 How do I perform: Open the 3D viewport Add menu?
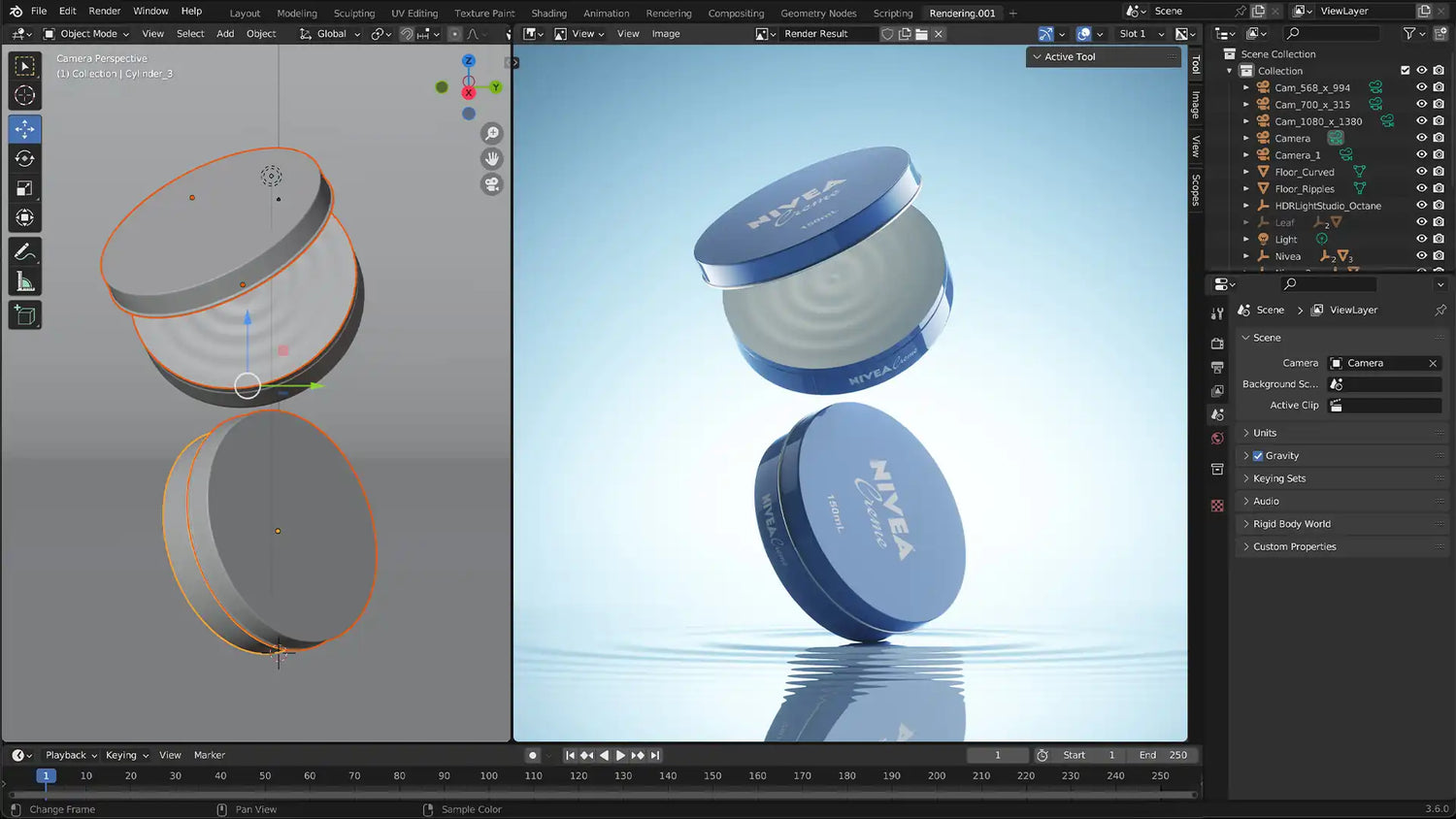point(225,34)
